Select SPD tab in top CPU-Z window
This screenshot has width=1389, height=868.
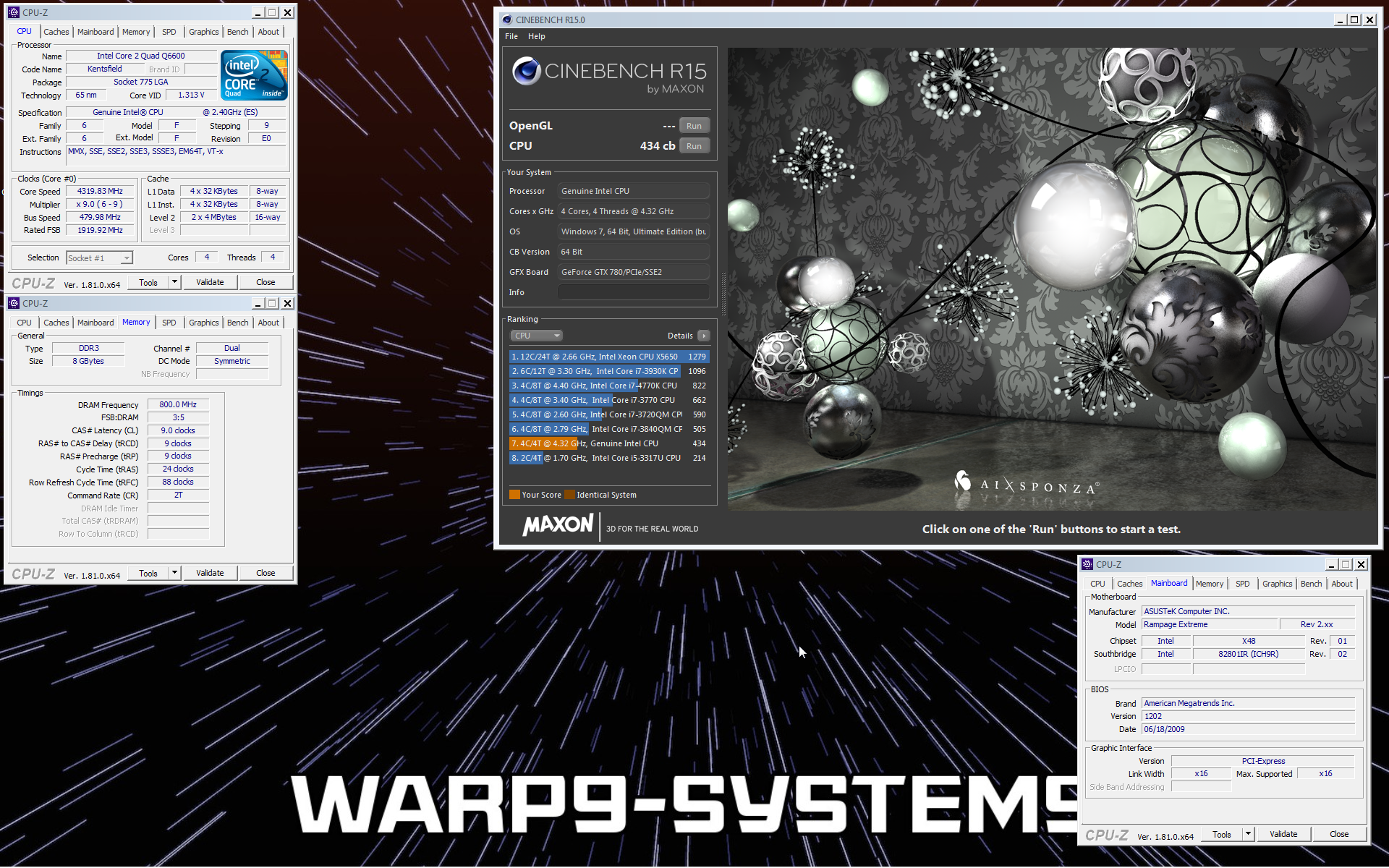[169, 32]
